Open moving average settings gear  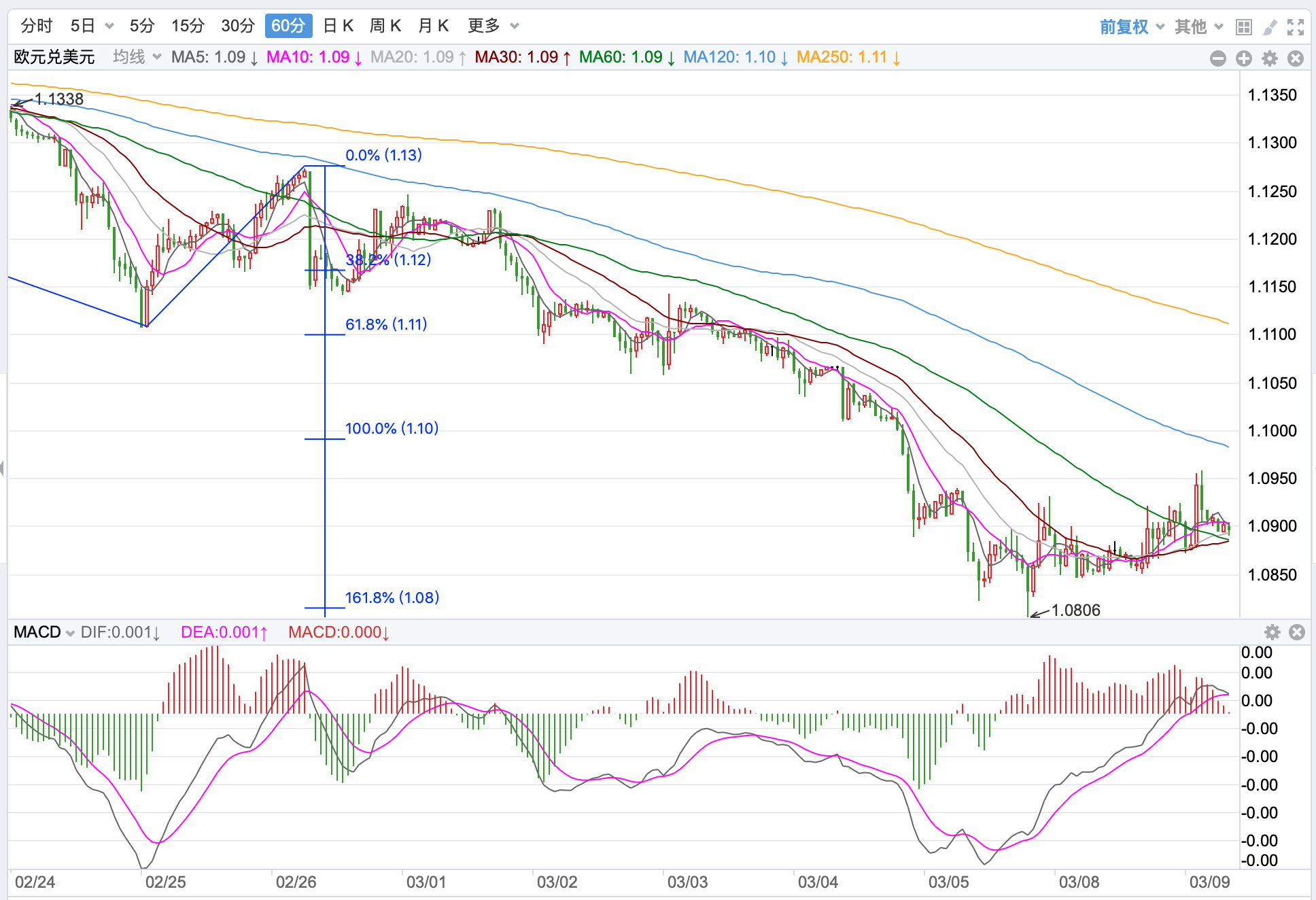1270,58
